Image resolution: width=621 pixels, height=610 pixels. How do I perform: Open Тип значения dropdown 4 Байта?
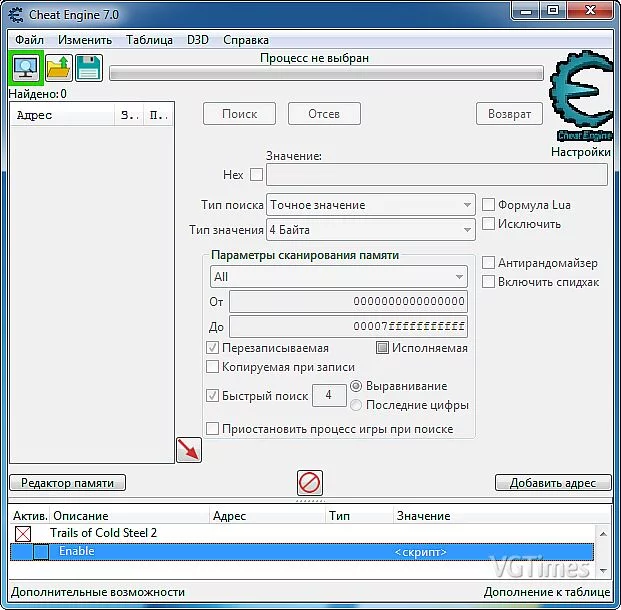371,230
